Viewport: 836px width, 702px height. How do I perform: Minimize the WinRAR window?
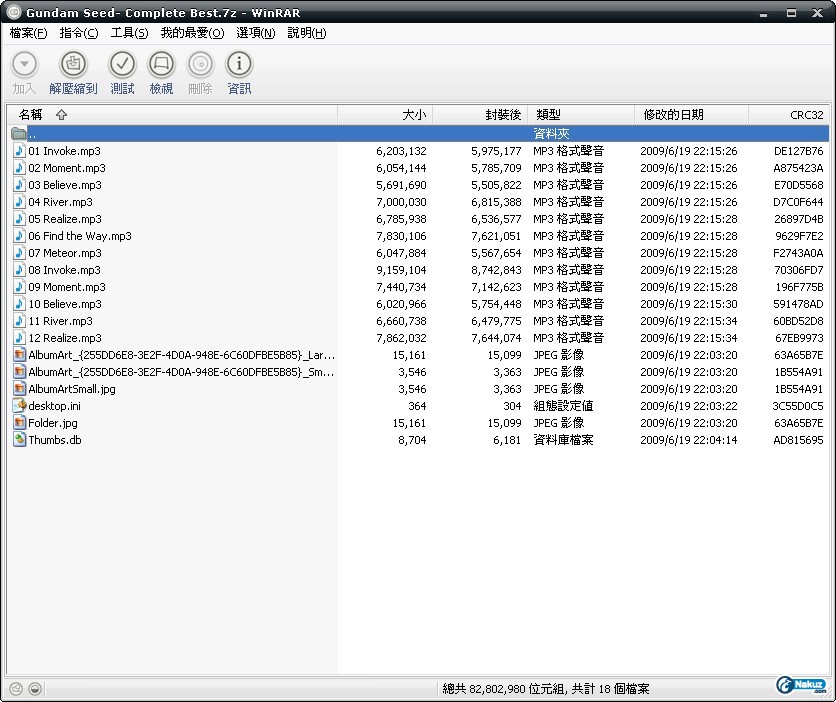763,13
